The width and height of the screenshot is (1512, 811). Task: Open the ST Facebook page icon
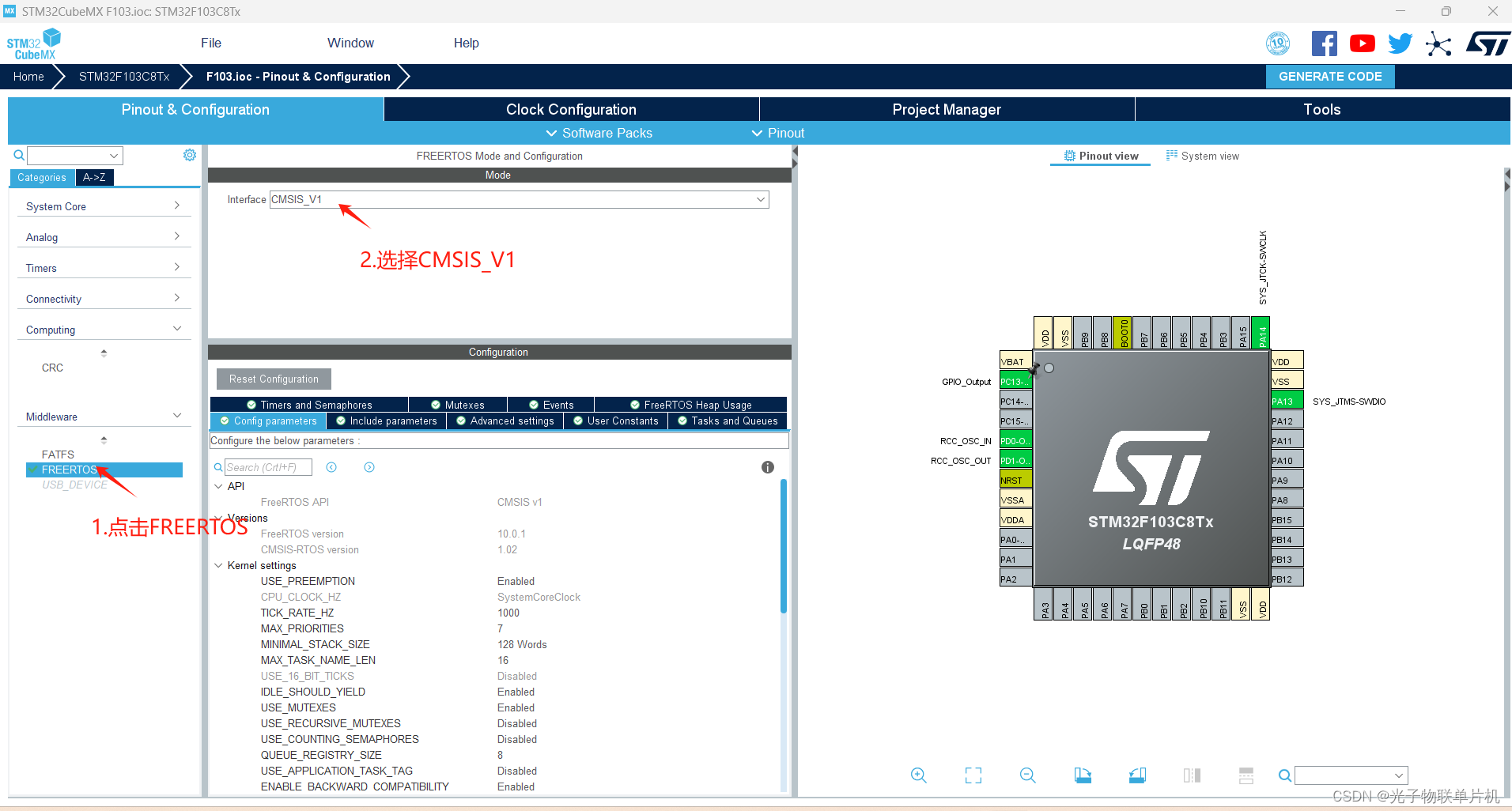coord(1324,43)
